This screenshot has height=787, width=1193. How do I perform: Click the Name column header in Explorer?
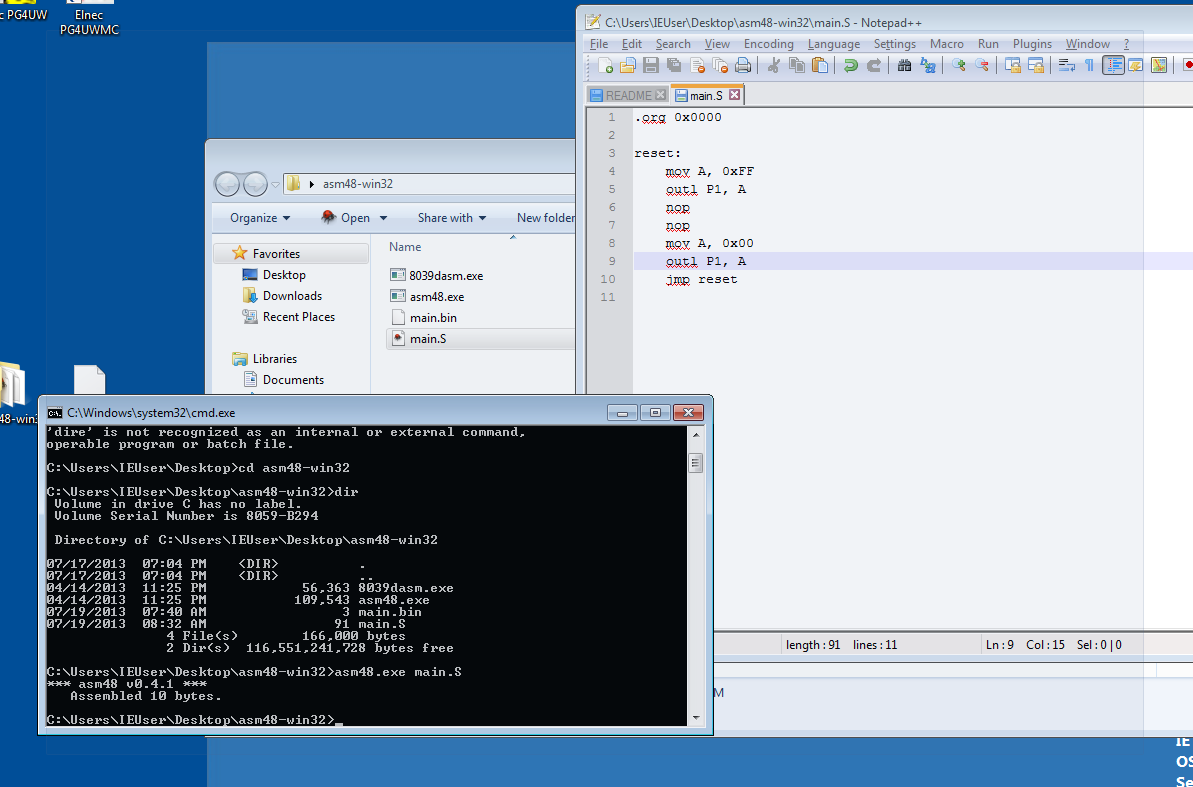click(x=405, y=247)
